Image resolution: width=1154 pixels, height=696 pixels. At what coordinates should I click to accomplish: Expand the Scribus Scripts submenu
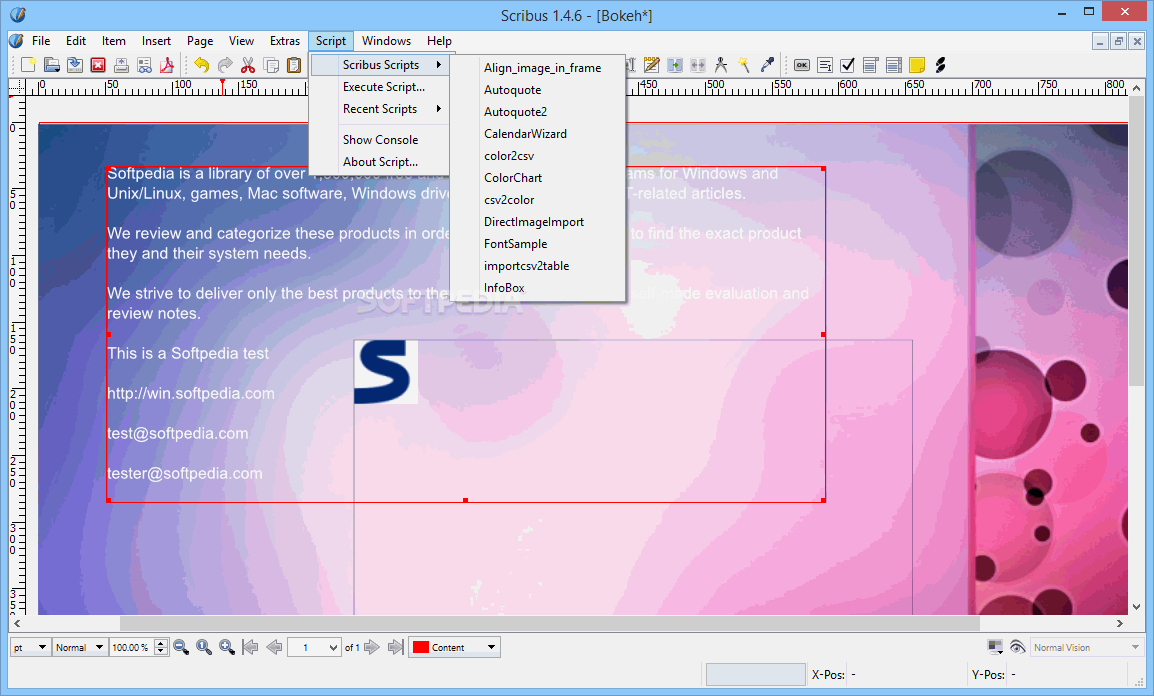pyautogui.click(x=380, y=65)
